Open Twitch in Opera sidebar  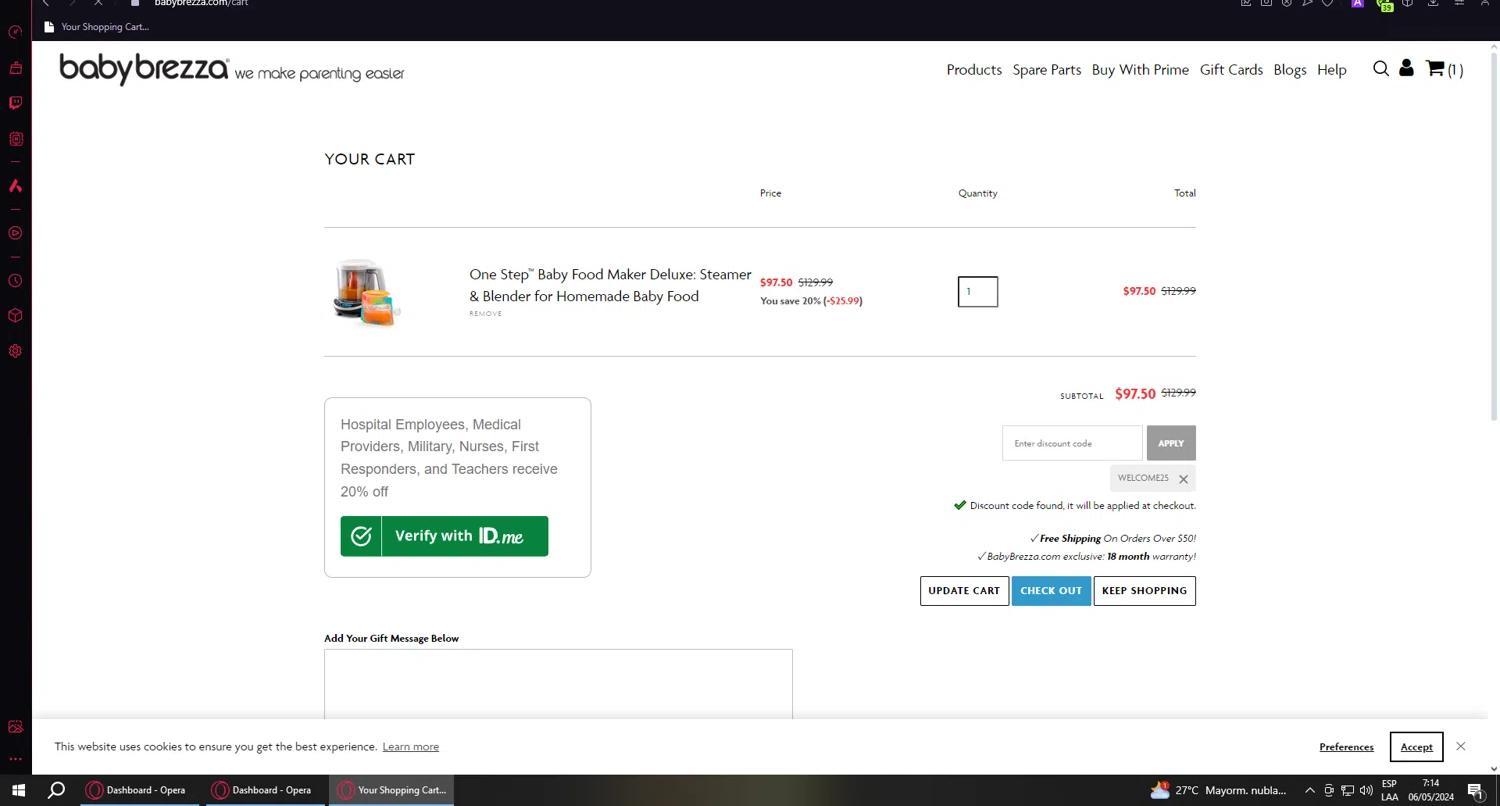pyautogui.click(x=15, y=102)
